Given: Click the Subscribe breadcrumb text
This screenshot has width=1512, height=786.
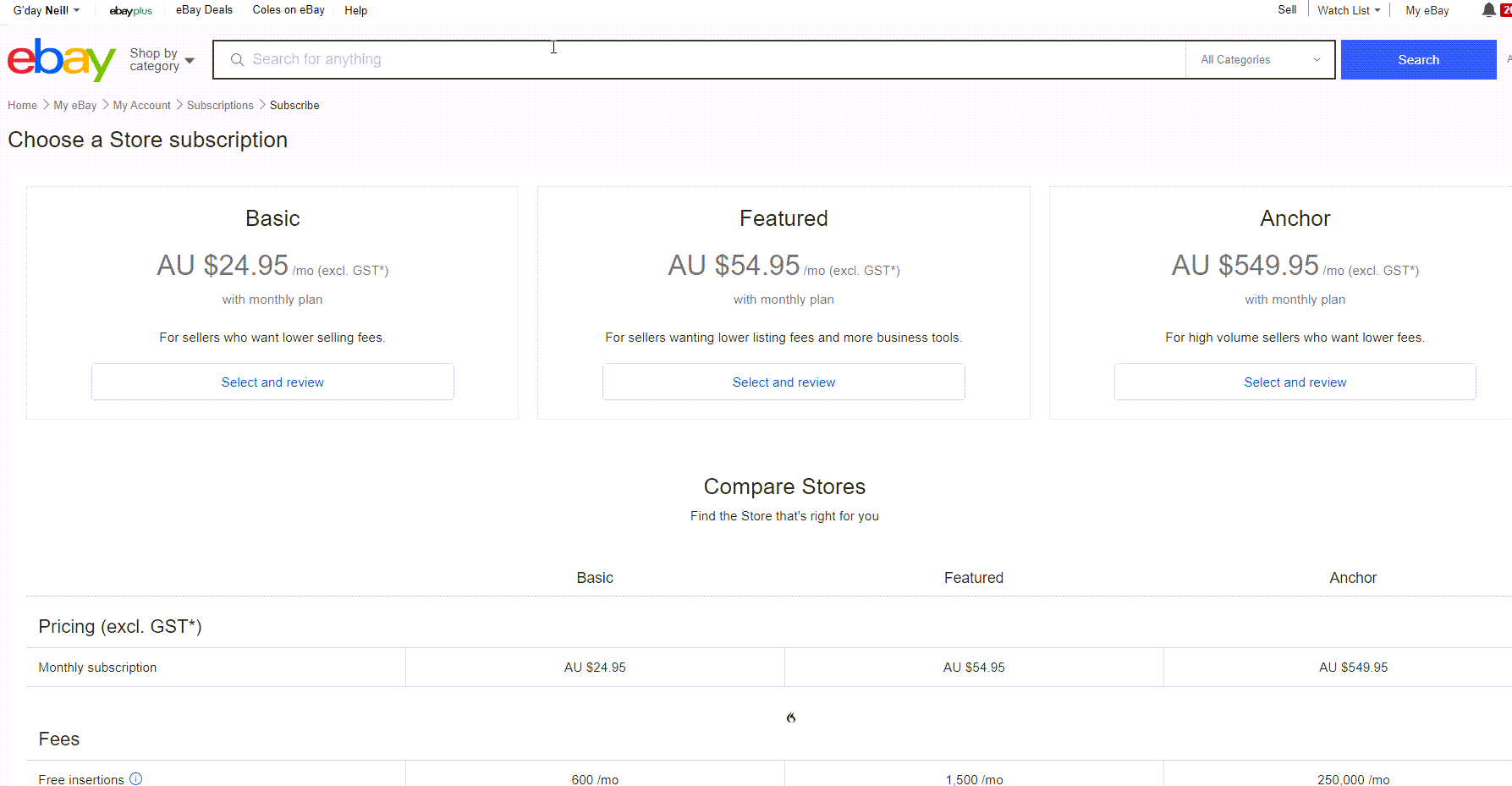Looking at the screenshot, I should pyautogui.click(x=294, y=105).
